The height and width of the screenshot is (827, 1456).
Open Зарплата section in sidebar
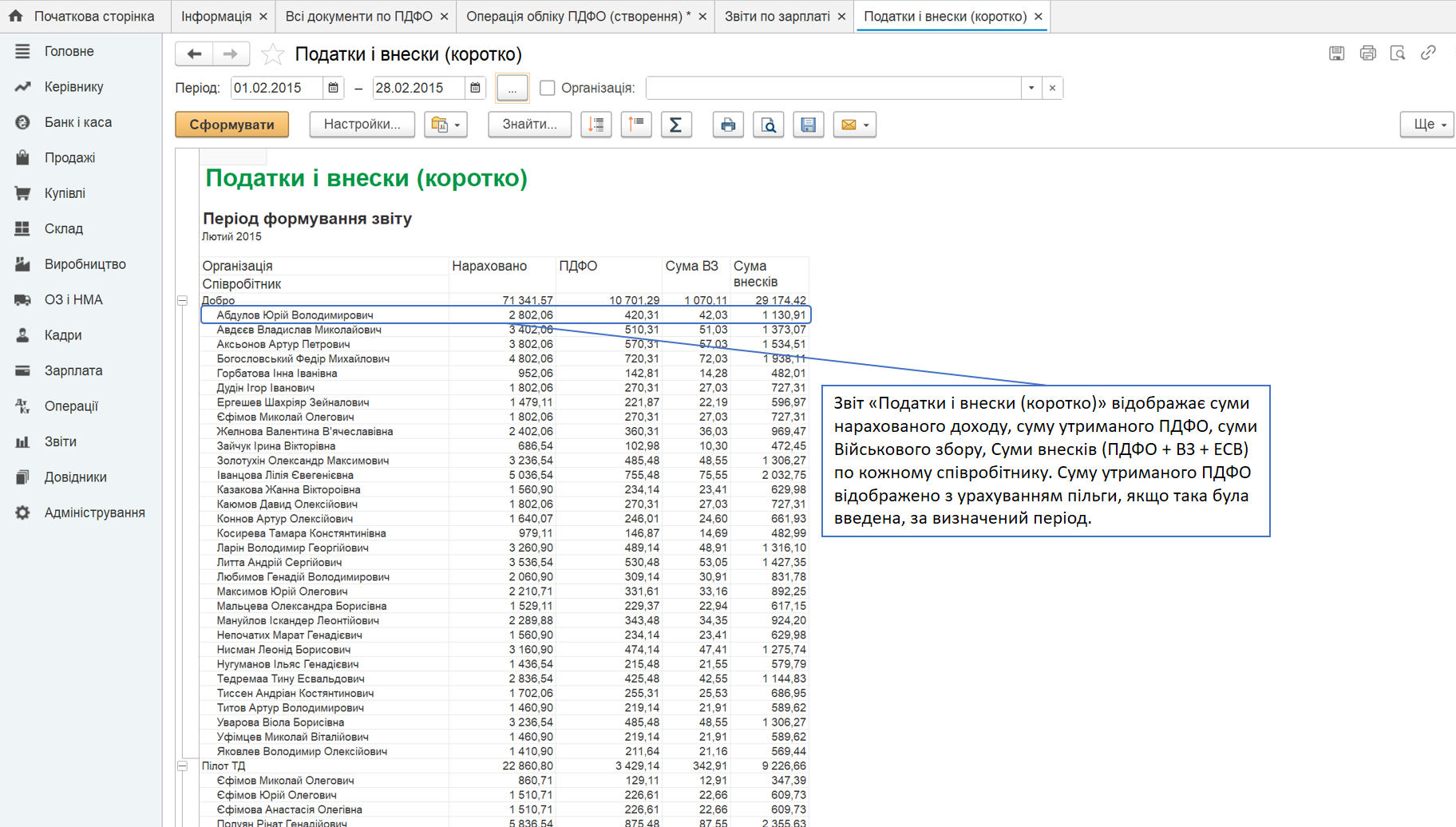pyautogui.click(x=81, y=370)
